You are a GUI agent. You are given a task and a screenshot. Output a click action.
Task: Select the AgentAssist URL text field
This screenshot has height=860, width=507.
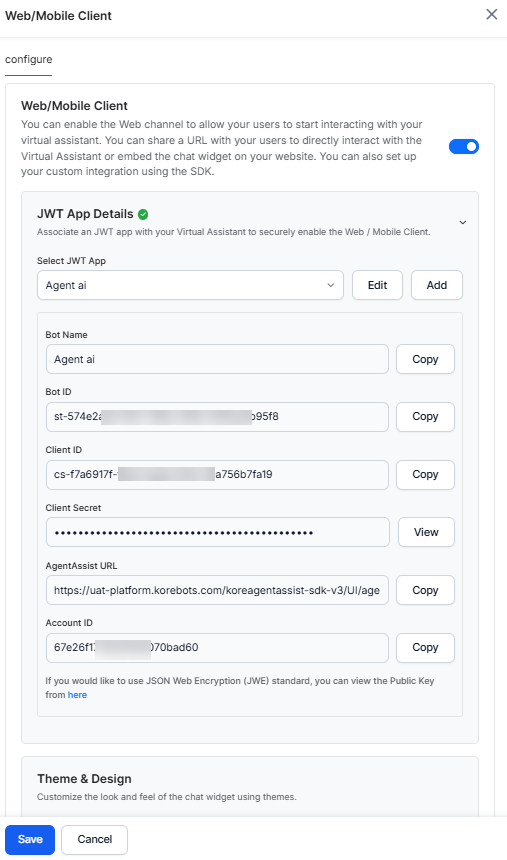217,590
